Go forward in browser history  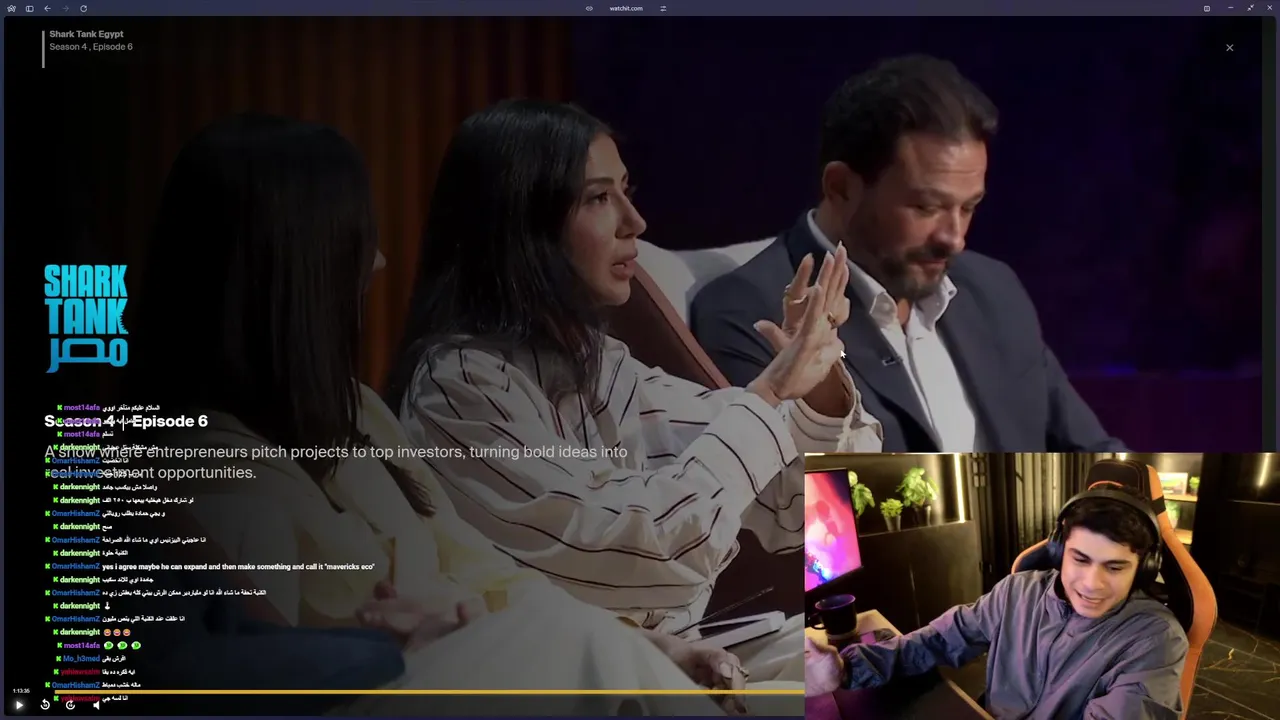65,8
